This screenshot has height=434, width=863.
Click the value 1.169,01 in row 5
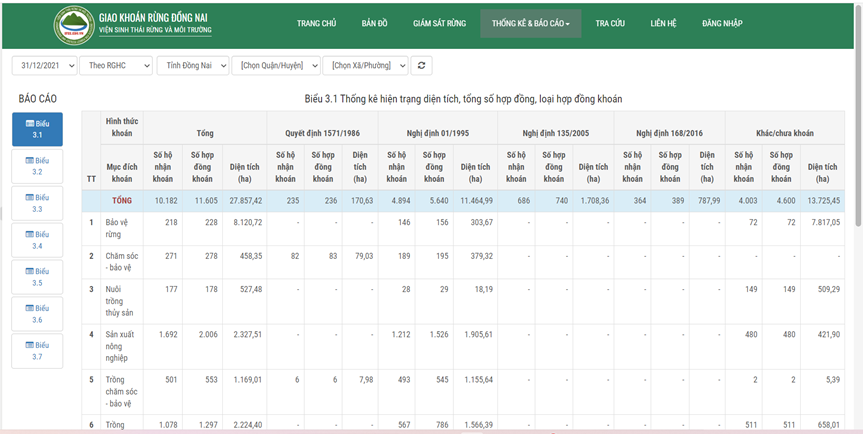click(248, 380)
